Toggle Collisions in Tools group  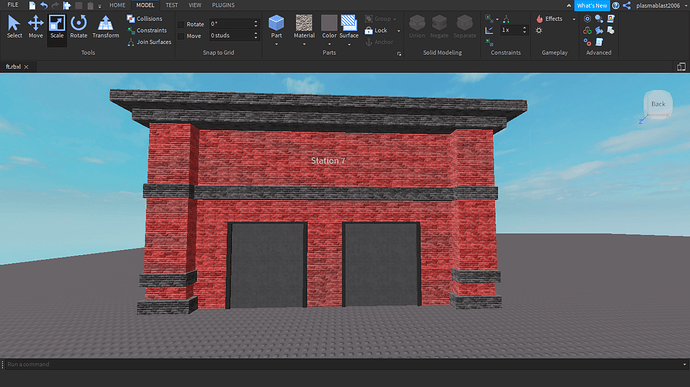pos(144,19)
